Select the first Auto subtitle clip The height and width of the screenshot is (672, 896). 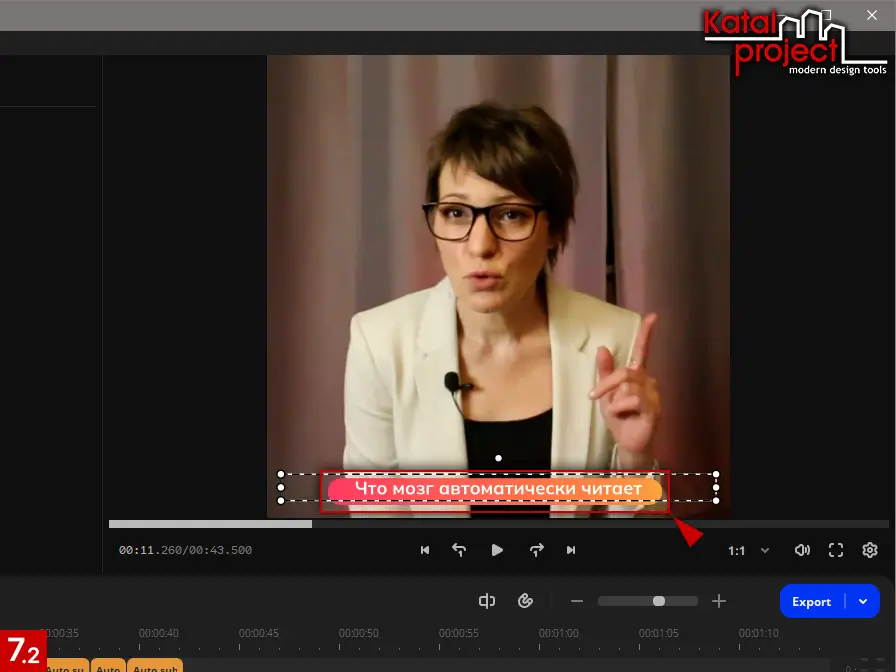tap(67, 665)
